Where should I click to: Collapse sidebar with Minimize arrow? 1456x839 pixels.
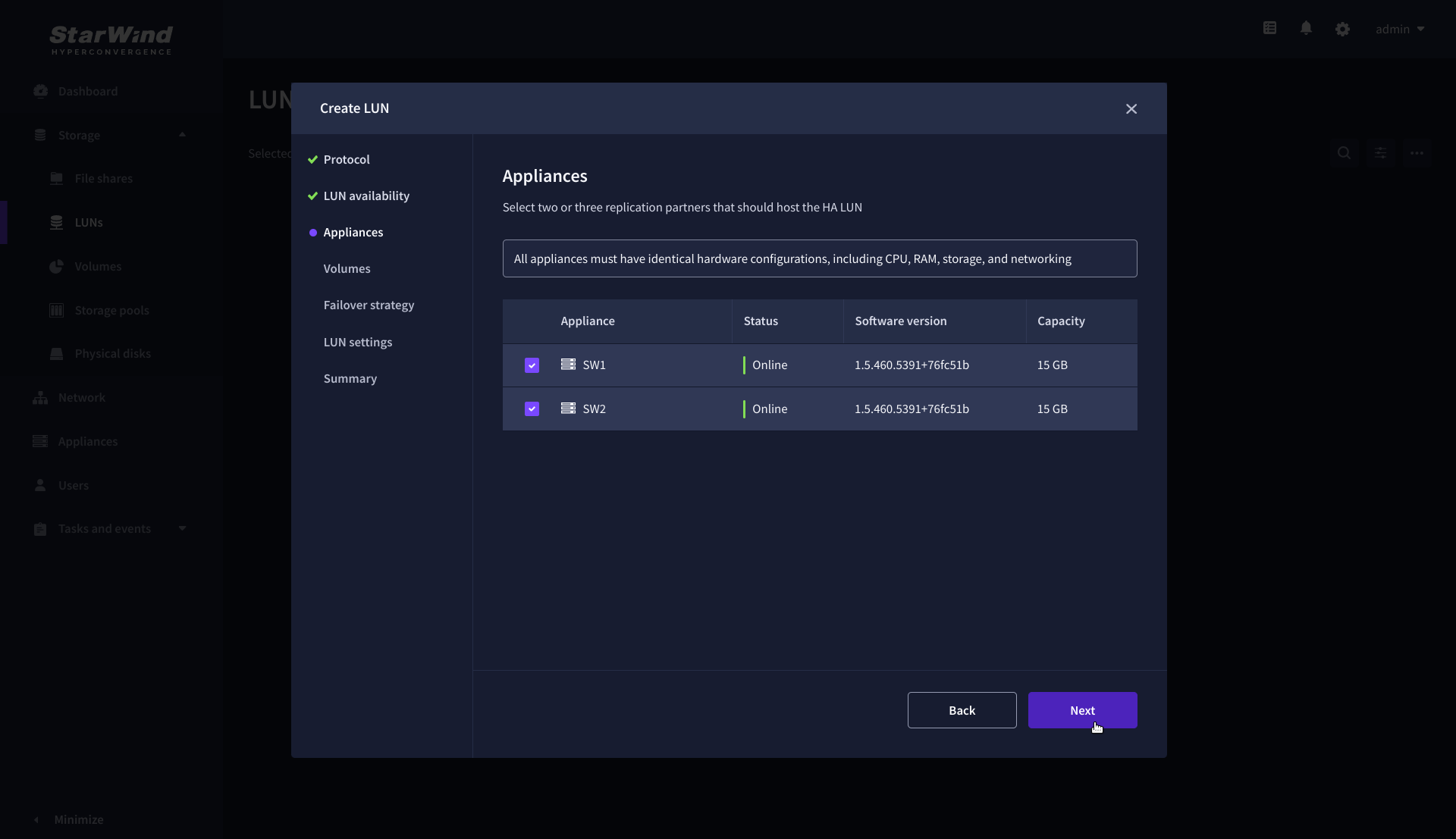36,819
